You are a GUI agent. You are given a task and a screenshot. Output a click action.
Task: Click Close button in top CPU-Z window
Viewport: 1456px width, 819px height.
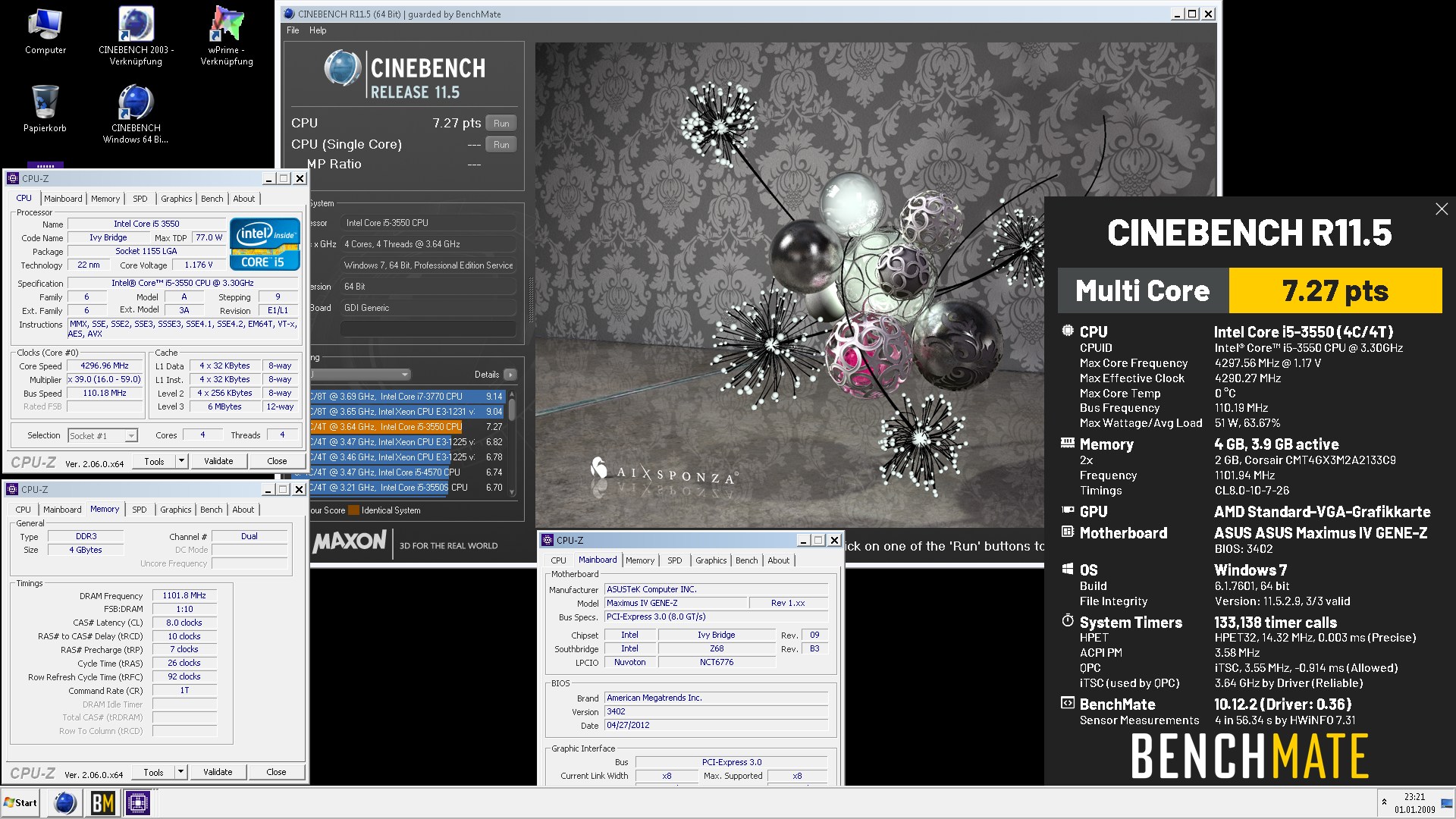277,461
